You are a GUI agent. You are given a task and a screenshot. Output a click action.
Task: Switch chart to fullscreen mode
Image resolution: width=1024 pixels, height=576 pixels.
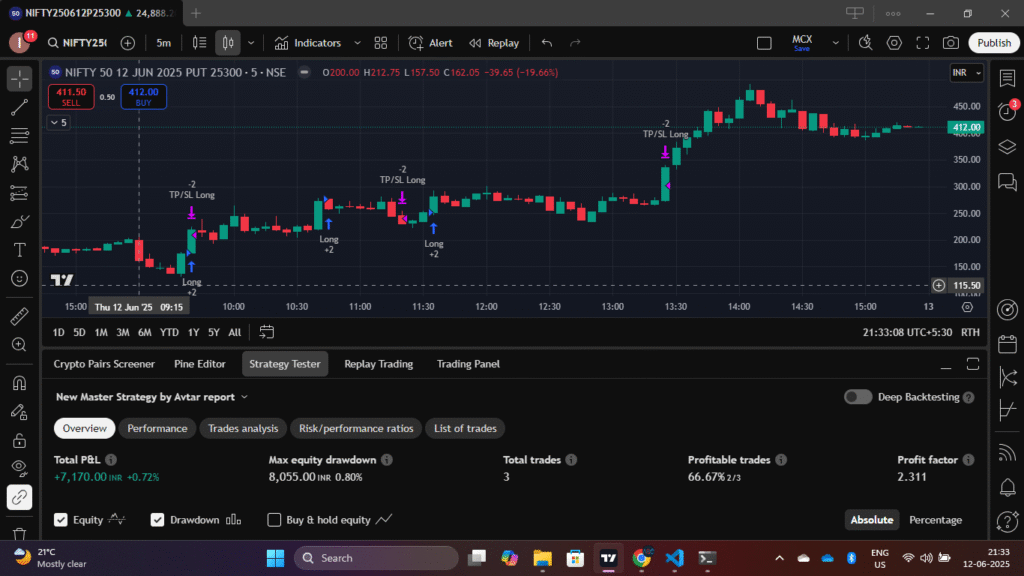coord(923,43)
